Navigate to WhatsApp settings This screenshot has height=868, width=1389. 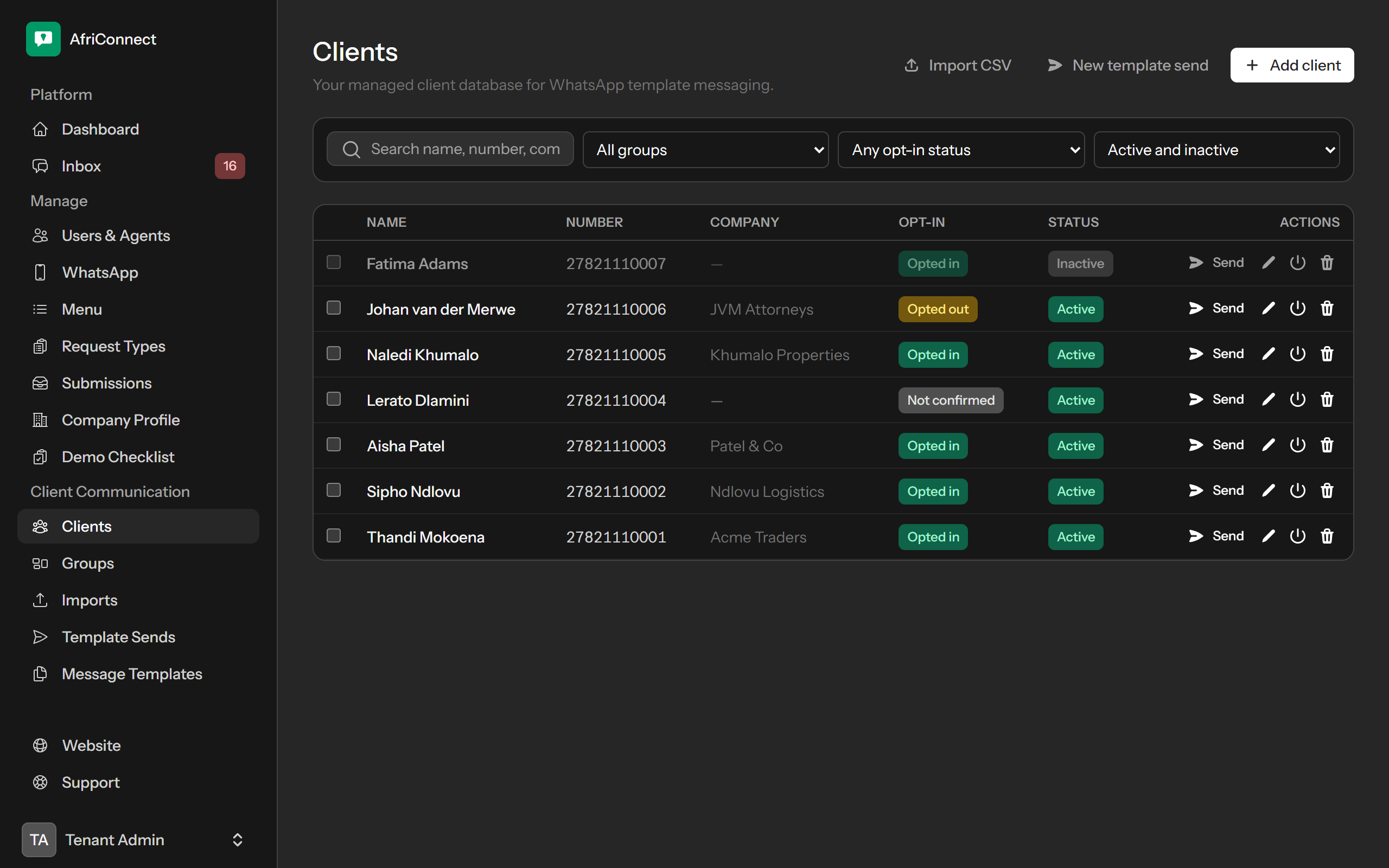click(138, 272)
